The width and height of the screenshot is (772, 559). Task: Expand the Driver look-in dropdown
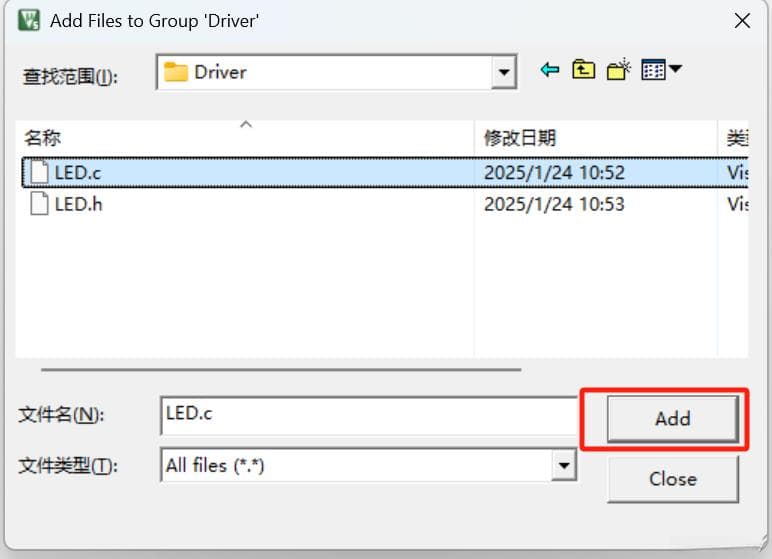click(x=504, y=72)
